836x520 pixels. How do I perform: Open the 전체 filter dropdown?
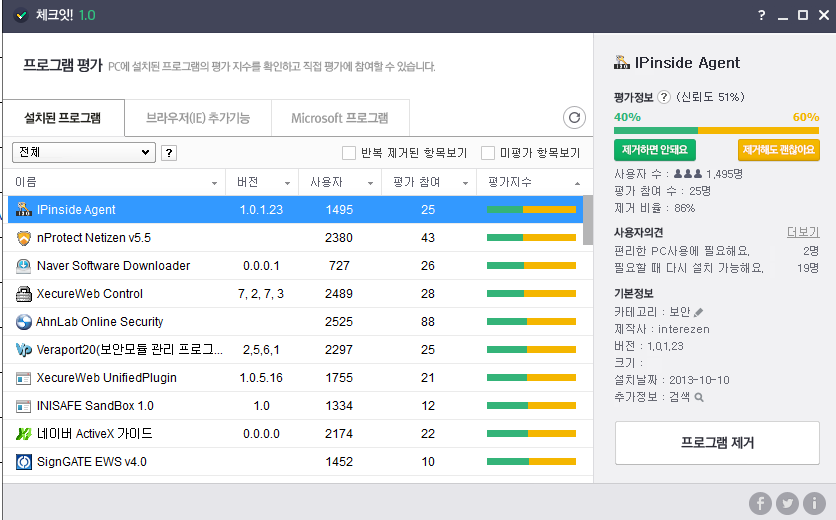click(84, 153)
